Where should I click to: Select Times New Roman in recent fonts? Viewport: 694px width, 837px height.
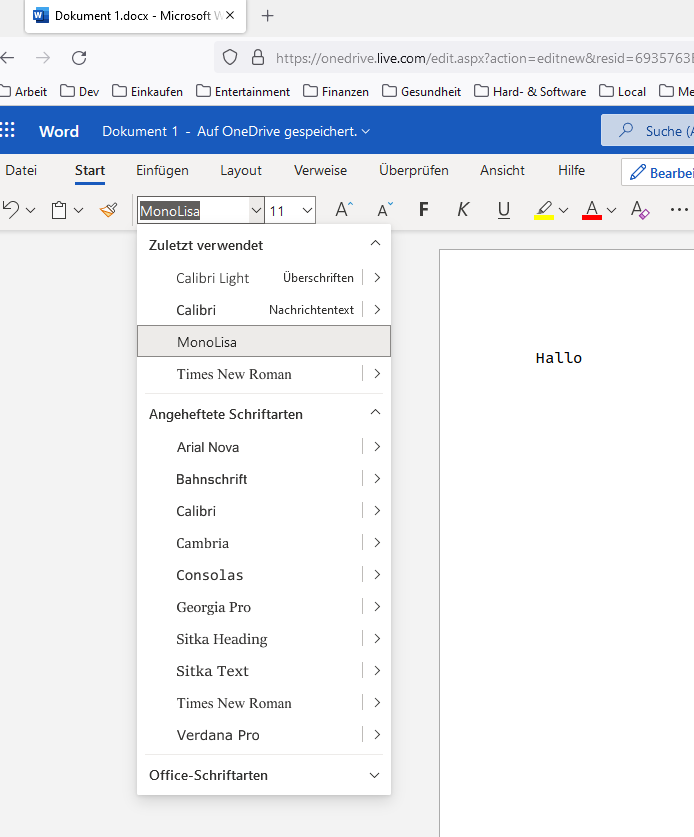click(x=250, y=374)
